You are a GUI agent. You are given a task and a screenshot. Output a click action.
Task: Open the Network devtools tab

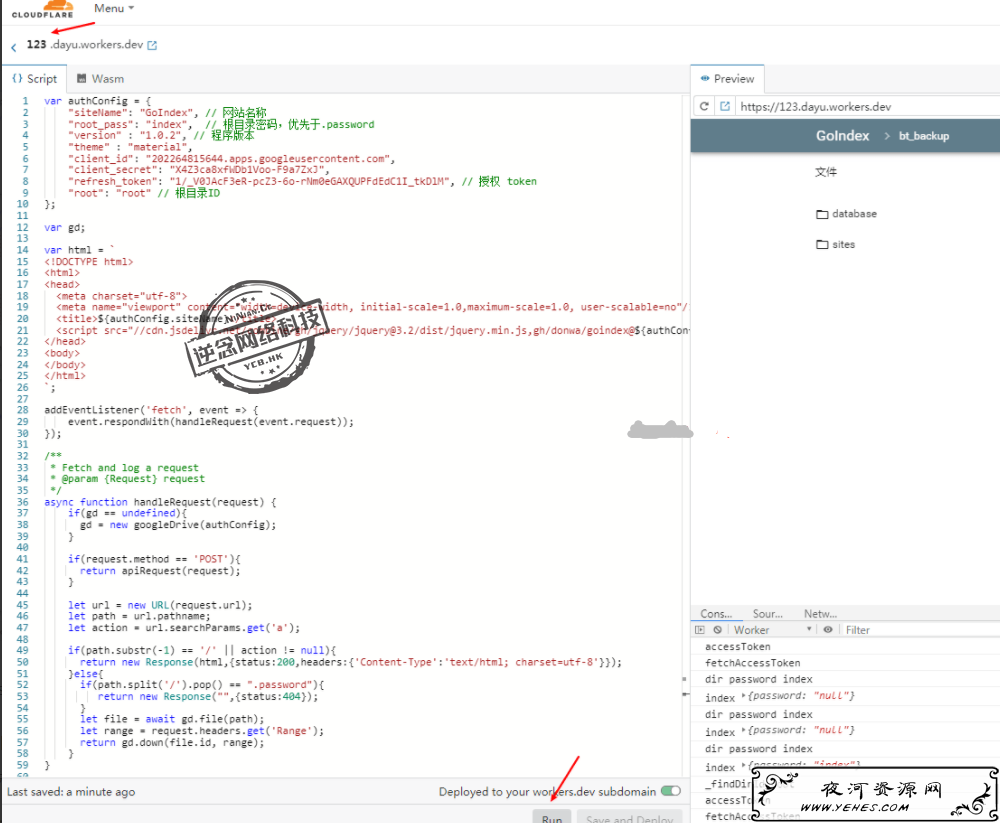point(820,614)
